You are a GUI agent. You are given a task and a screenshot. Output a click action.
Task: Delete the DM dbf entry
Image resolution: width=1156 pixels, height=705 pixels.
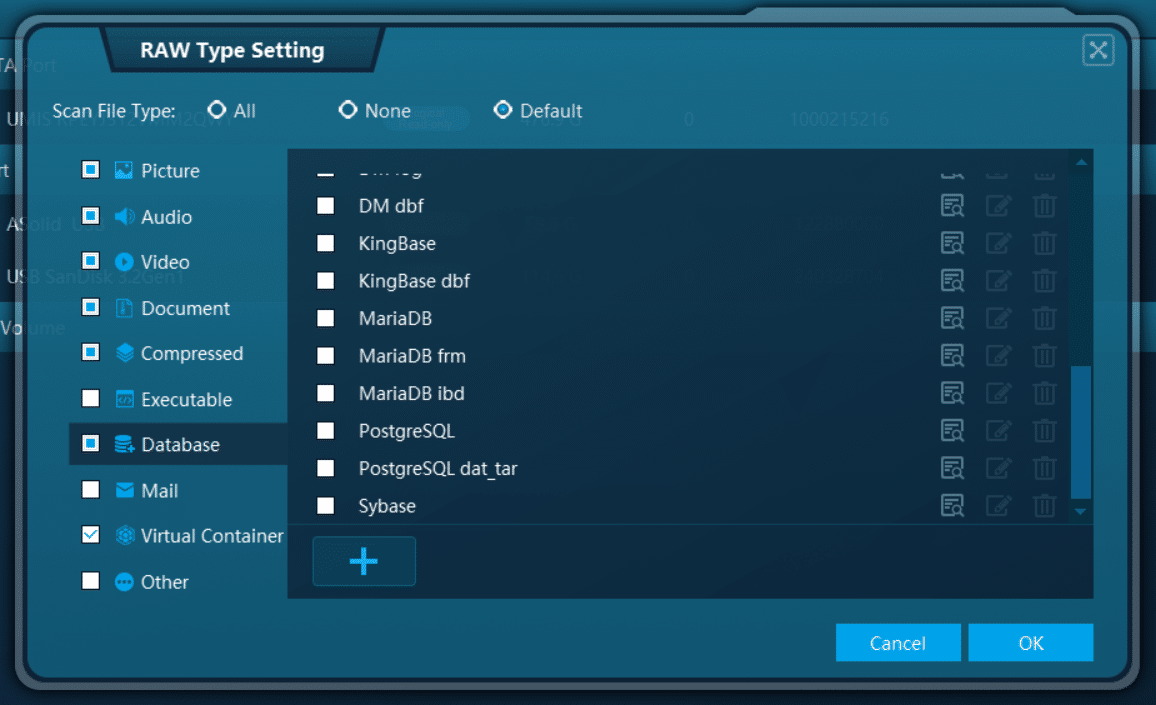[x=1044, y=206]
